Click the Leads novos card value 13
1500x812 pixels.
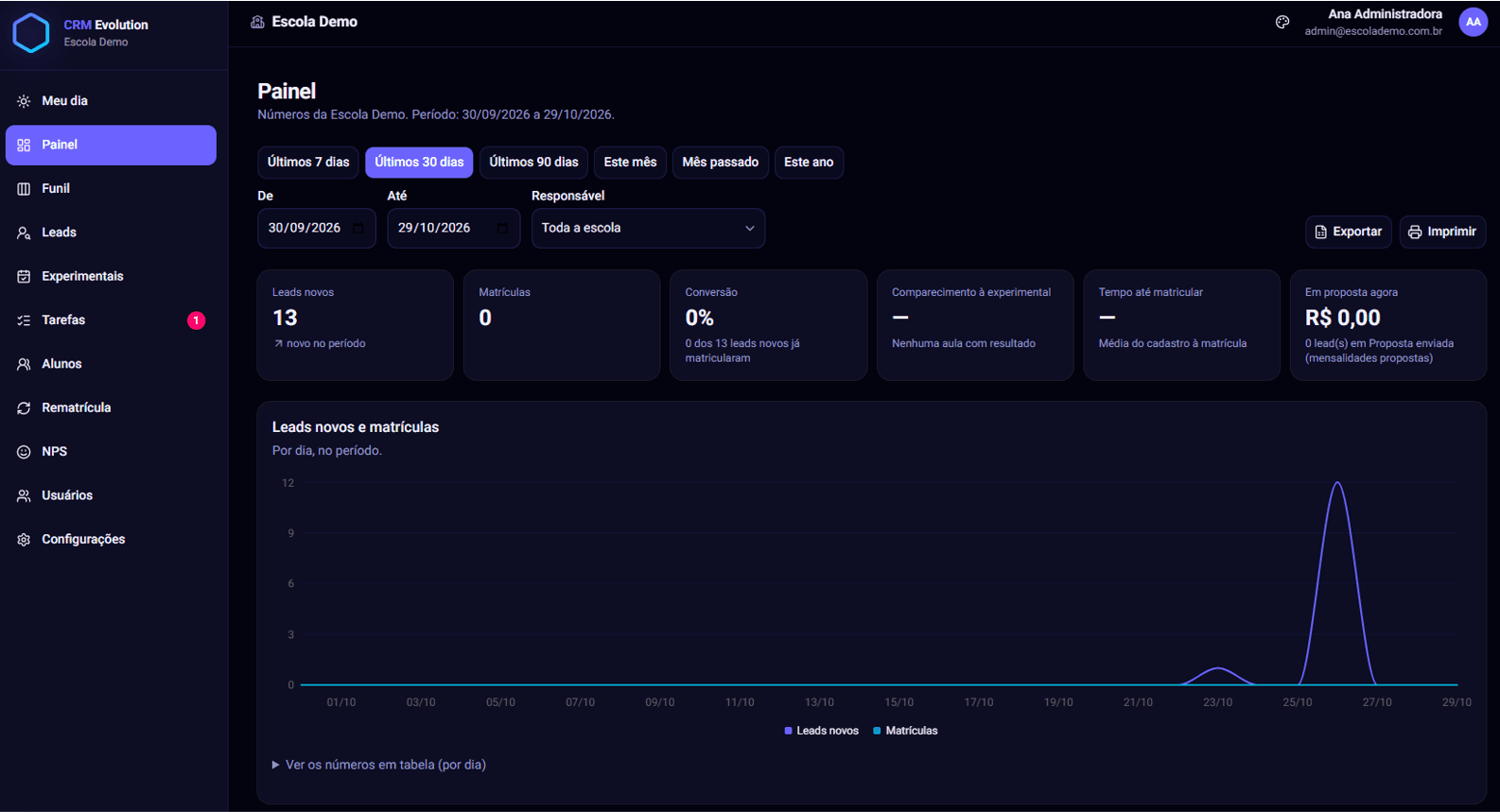pos(285,318)
